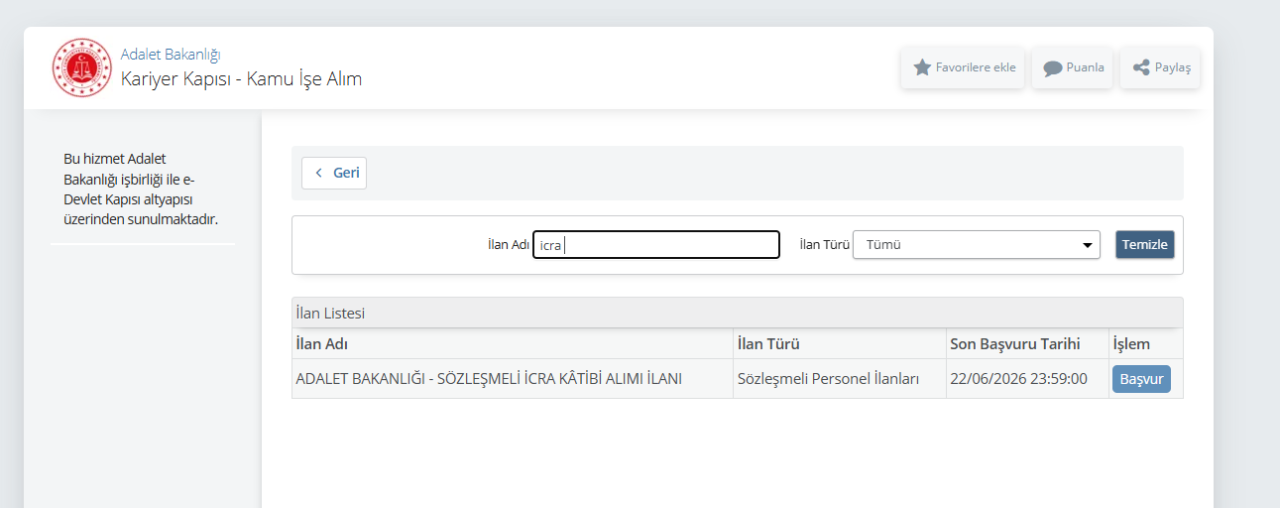Click the e-Devlet Kapısı info sidebar text
Screen dimensions: 1280x508
click(x=140, y=189)
